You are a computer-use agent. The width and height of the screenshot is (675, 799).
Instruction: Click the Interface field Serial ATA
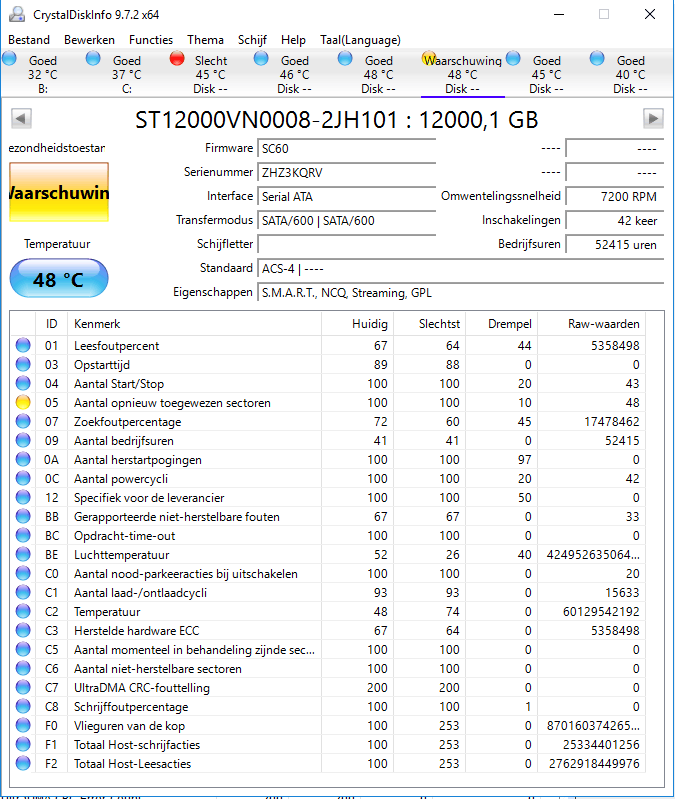(347, 197)
